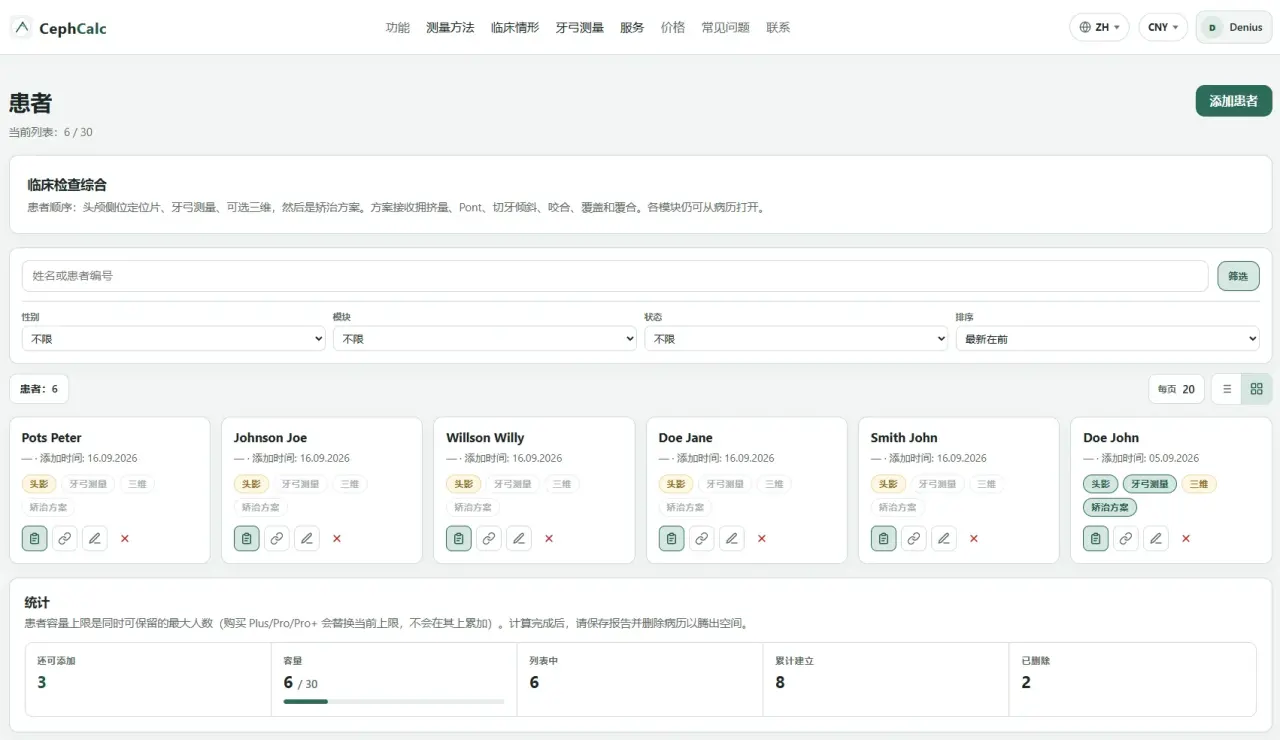Image resolution: width=1280 pixels, height=740 pixels.
Task: Edit Willson Willy with pencil icon
Action: click(x=519, y=538)
